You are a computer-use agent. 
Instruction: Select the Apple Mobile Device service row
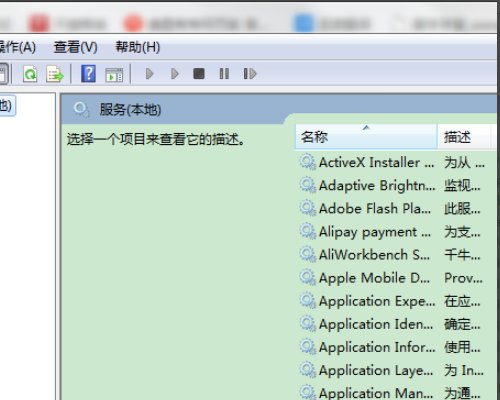tap(392, 278)
